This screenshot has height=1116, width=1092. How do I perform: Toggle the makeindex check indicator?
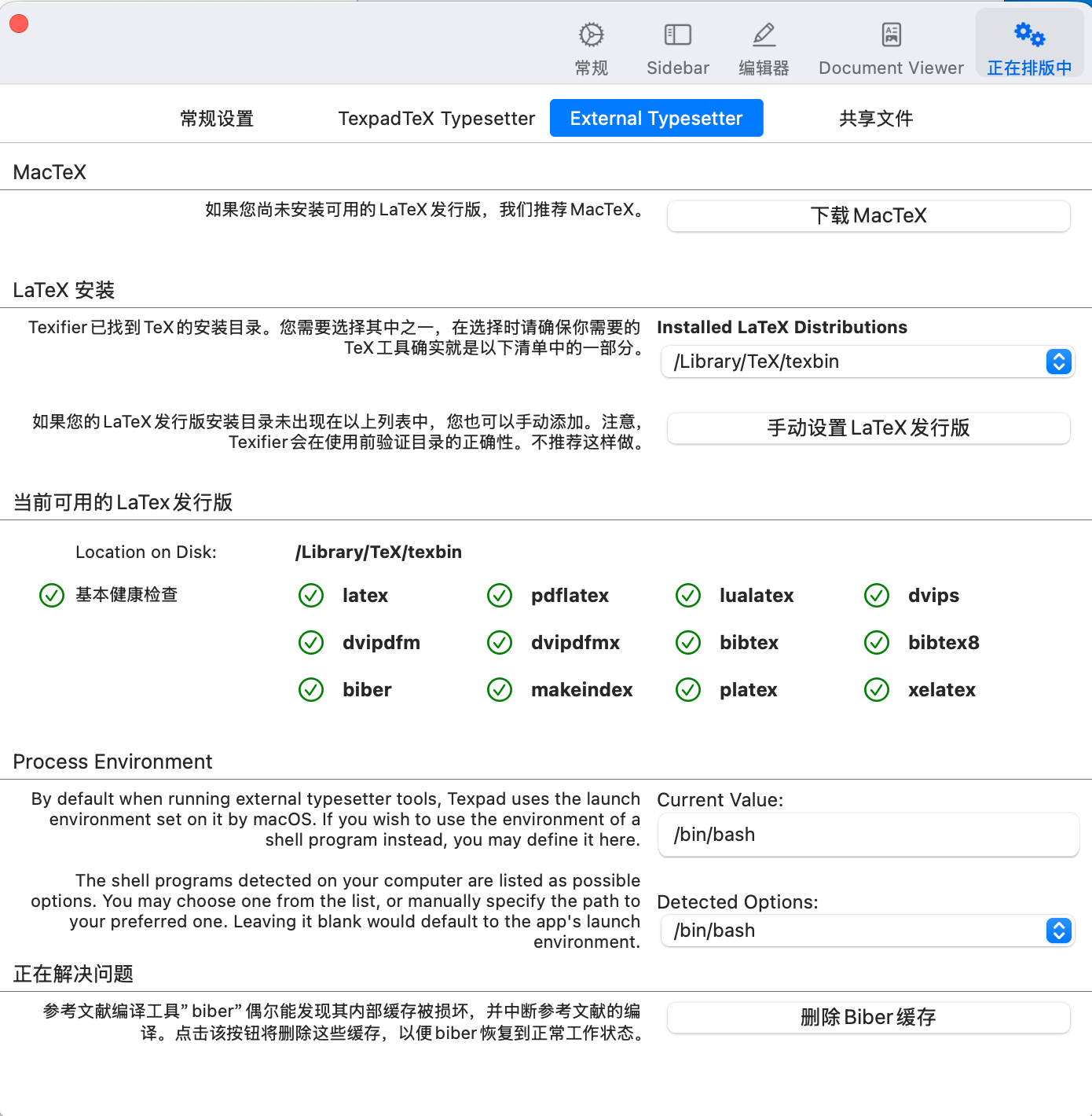pos(500,690)
